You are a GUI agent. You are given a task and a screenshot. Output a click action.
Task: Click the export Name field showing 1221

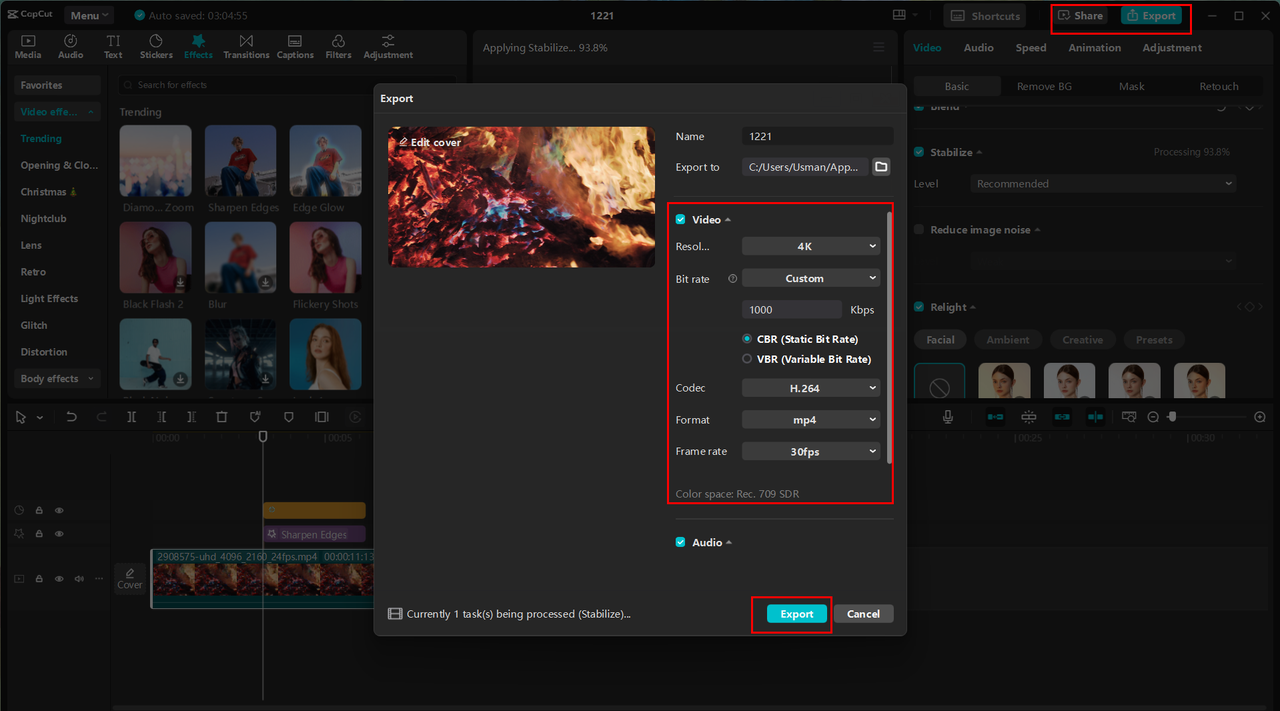[817, 137]
